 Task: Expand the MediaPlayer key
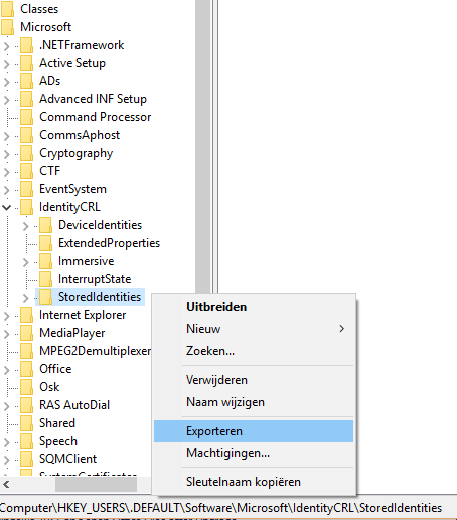pos(7,334)
